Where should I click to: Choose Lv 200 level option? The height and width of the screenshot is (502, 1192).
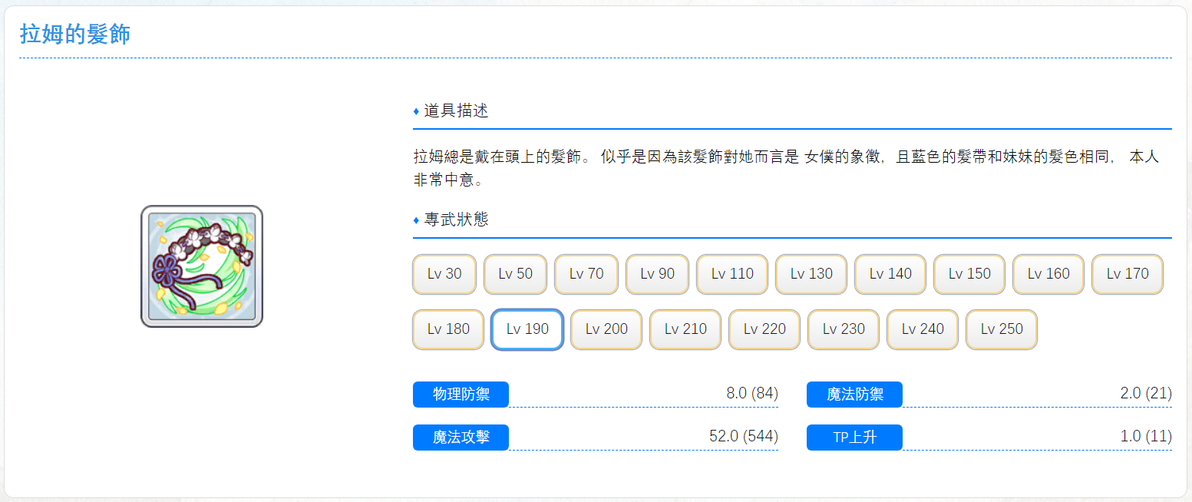click(x=607, y=329)
